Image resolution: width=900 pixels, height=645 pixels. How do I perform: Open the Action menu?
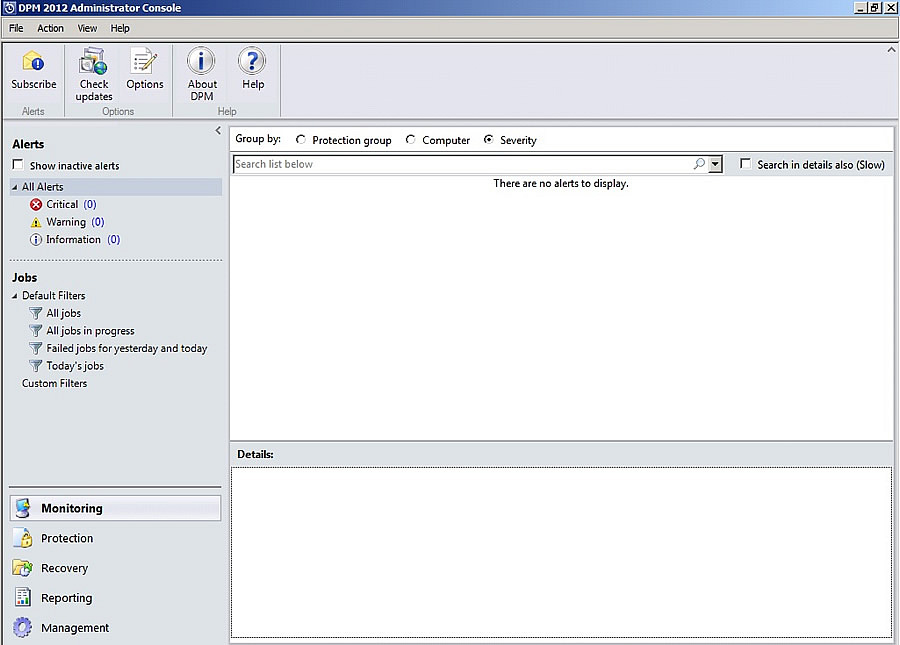[x=50, y=28]
